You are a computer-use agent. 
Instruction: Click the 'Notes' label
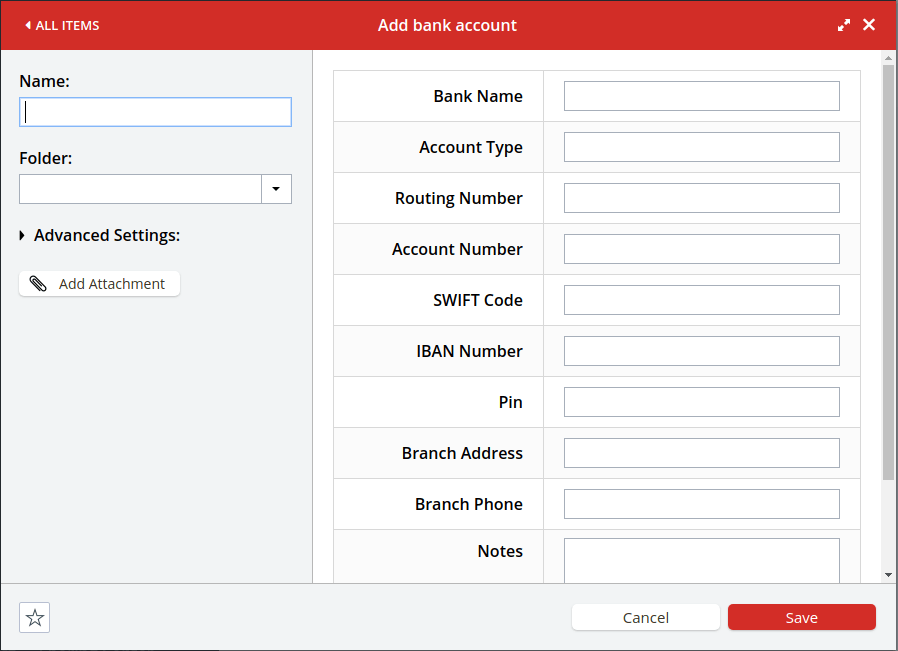[x=500, y=551]
